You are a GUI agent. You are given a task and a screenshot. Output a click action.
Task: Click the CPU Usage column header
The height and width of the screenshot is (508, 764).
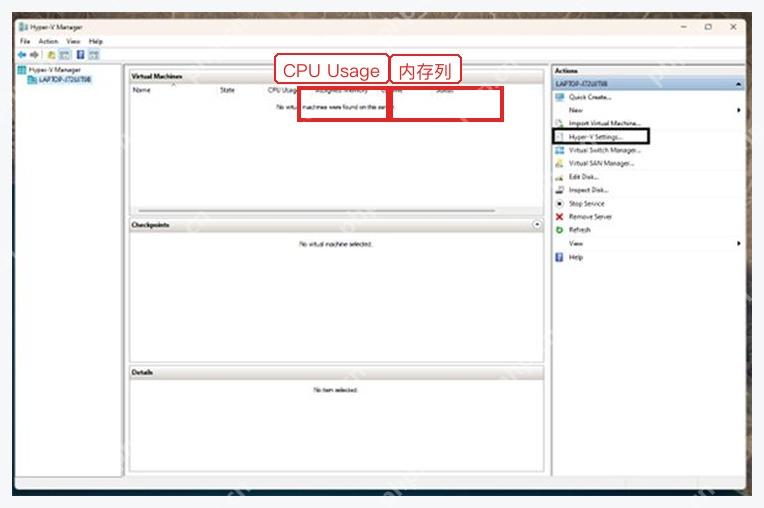[282, 90]
